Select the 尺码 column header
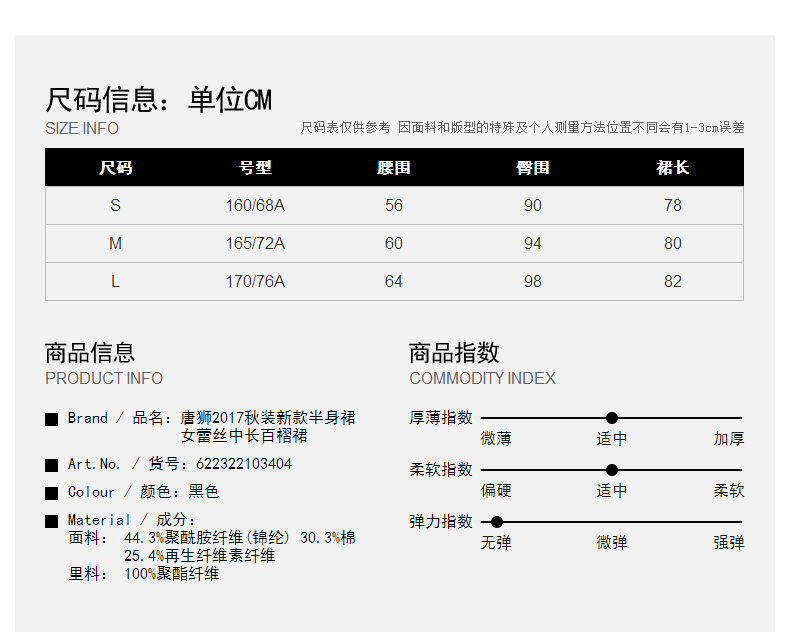This screenshot has width=790, height=632. click(115, 167)
